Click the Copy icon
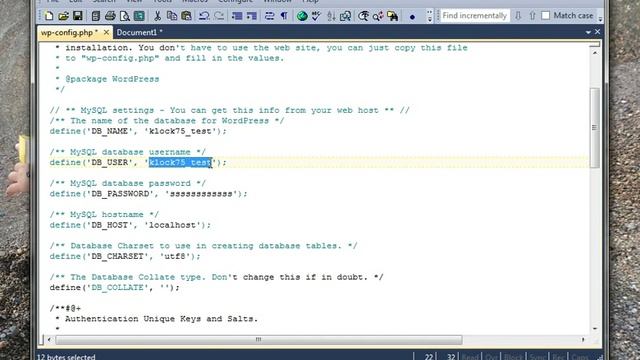 click(x=172, y=16)
